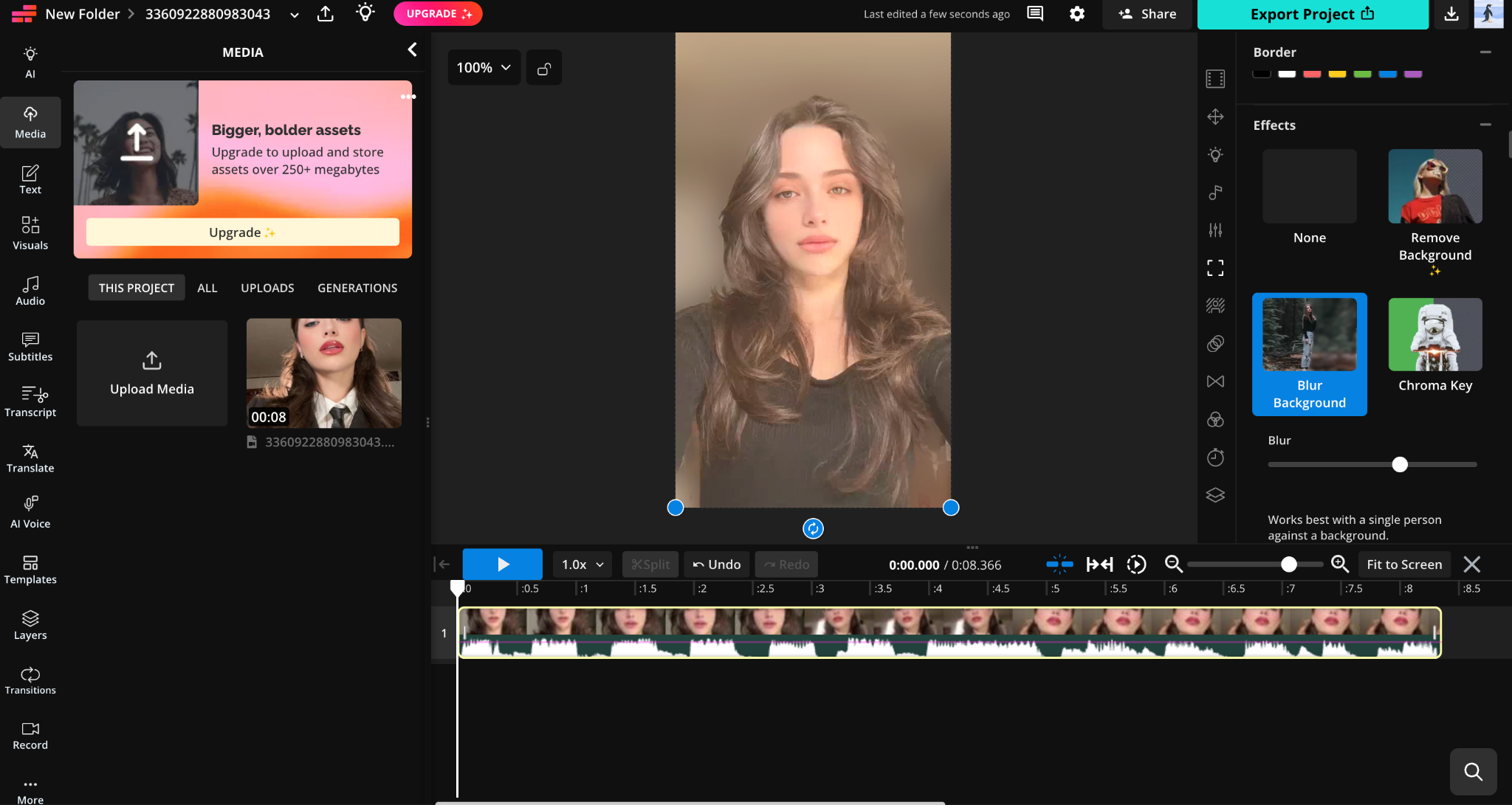The height and width of the screenshot is (805, 1512).
Task: Open the Translate panel
Action: (30, 457)
